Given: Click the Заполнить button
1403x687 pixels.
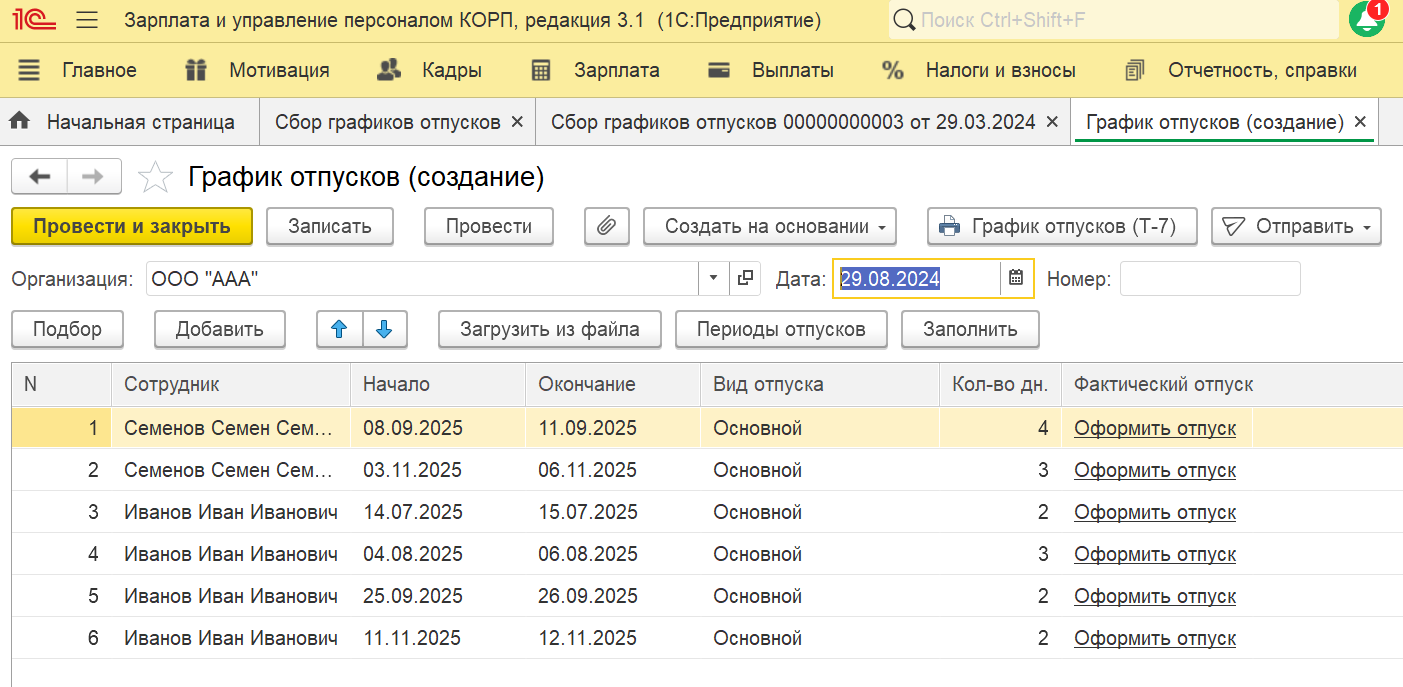Looking at the screenshot, I should click(970, 329).
